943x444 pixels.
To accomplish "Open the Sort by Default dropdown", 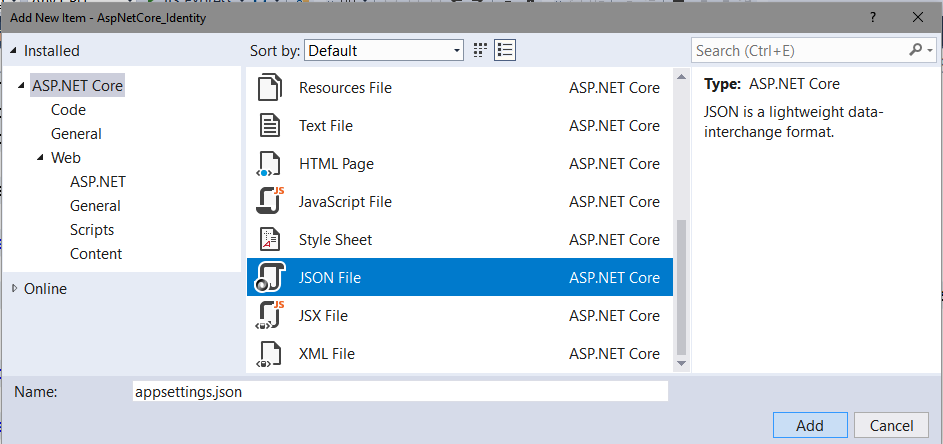I will [384, 51].
